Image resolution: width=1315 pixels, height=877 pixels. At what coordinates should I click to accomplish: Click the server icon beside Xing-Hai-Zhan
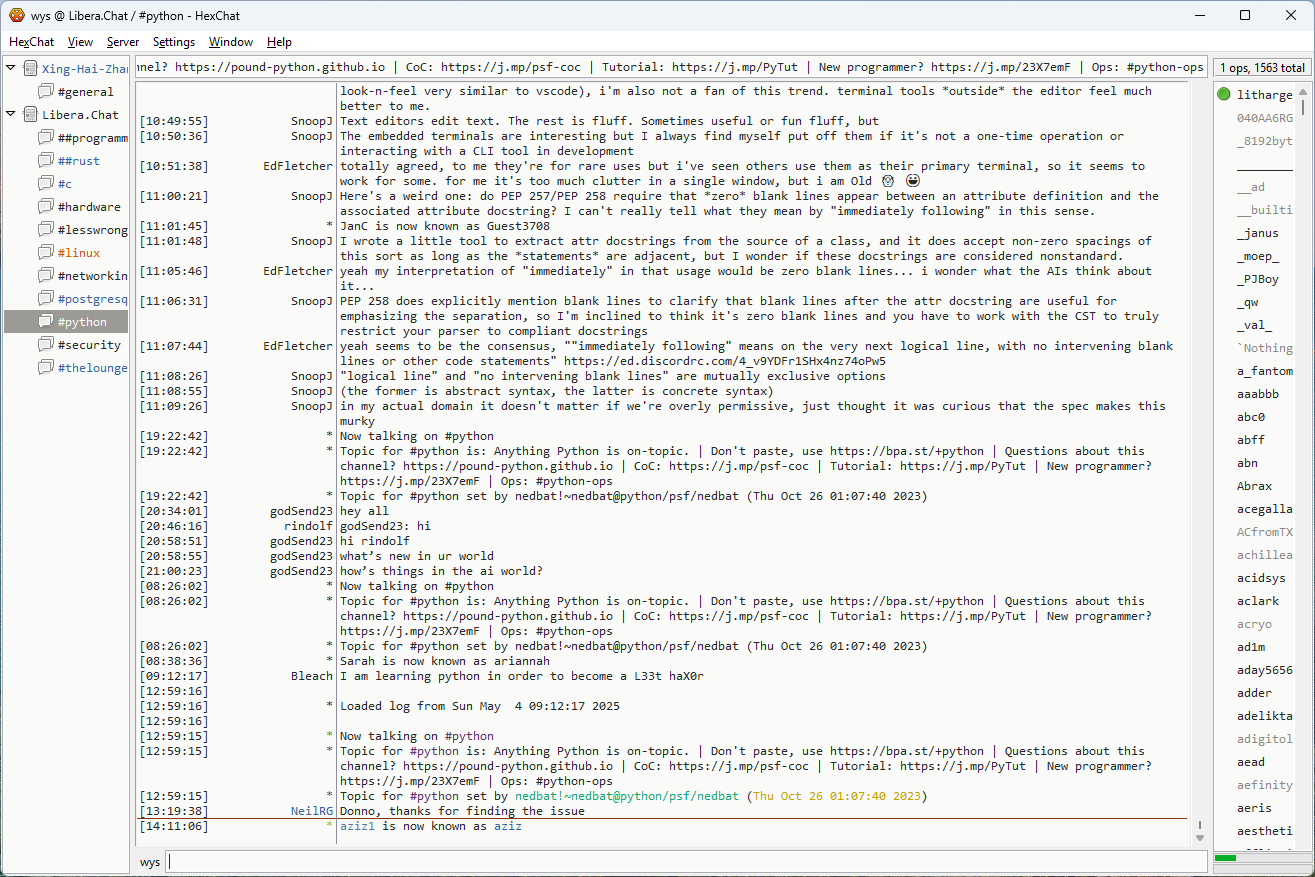pyautogui.click(x=31, y=69)
